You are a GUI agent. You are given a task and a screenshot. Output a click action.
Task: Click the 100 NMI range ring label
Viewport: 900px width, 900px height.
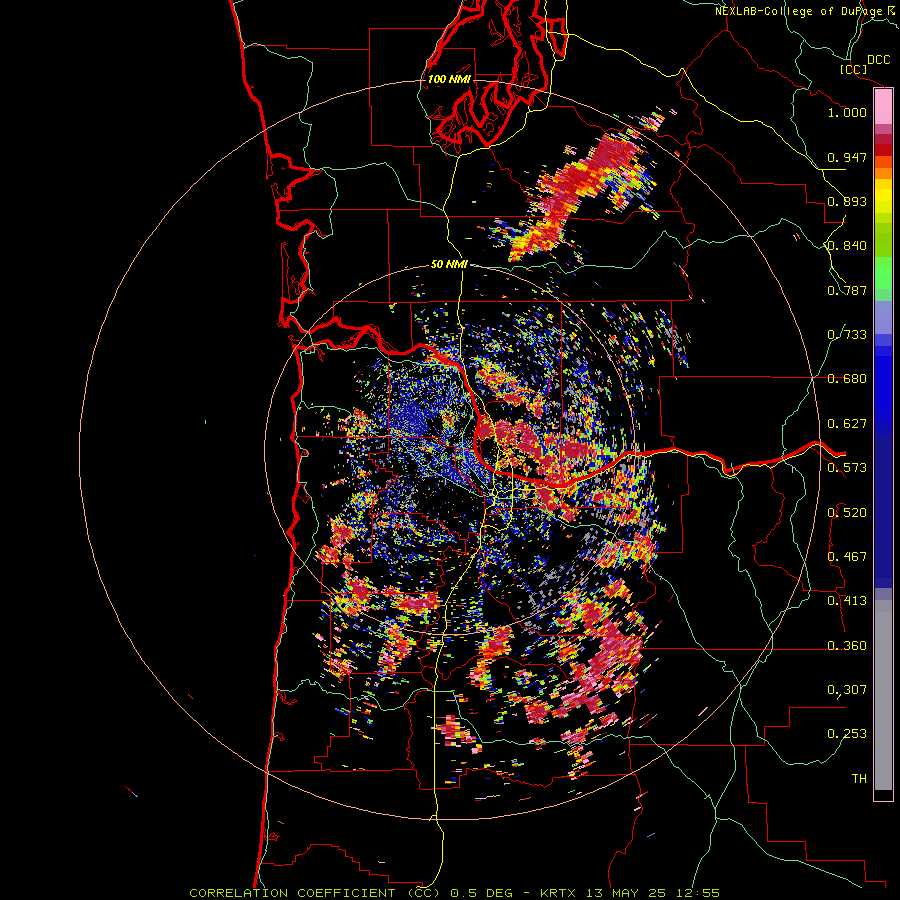tap(449, 79)
